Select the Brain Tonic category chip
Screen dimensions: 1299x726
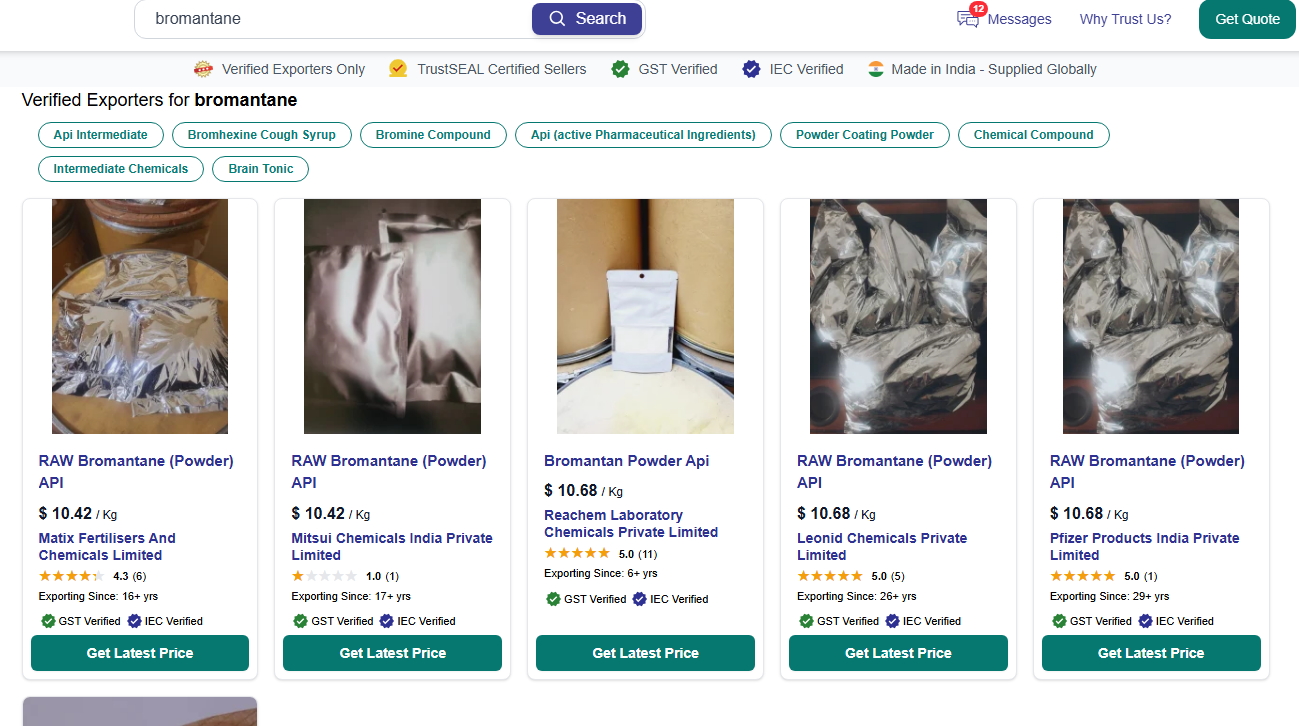[261, 169]
